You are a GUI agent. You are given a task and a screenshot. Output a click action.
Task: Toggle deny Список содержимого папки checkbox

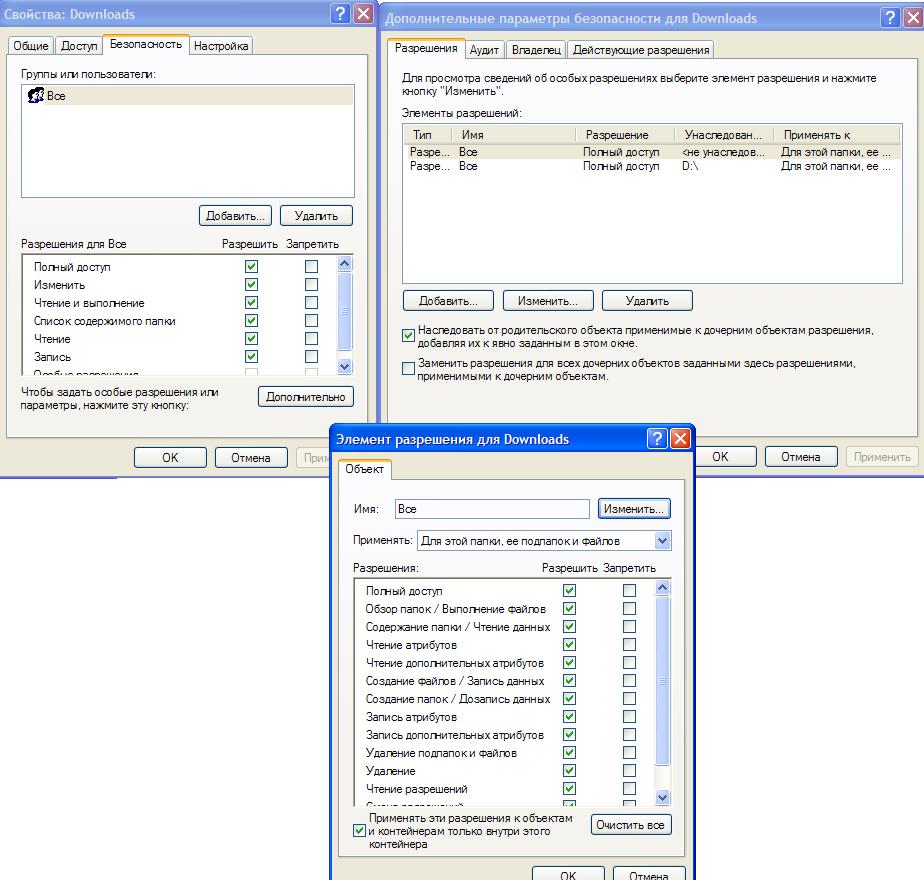(312, 321)
